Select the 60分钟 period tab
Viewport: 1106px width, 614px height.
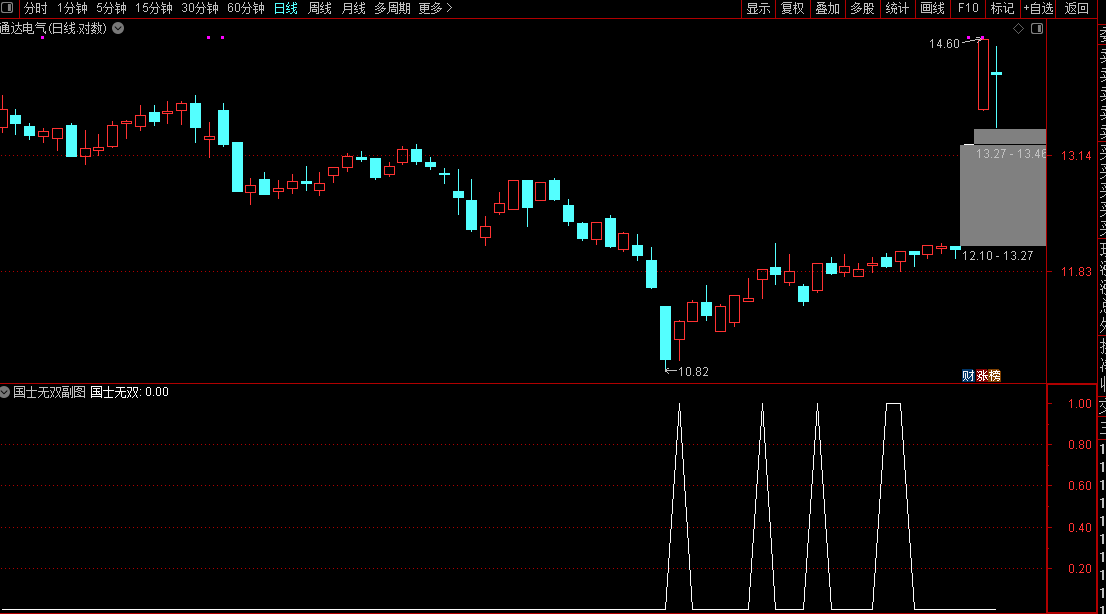click(245, 8)
